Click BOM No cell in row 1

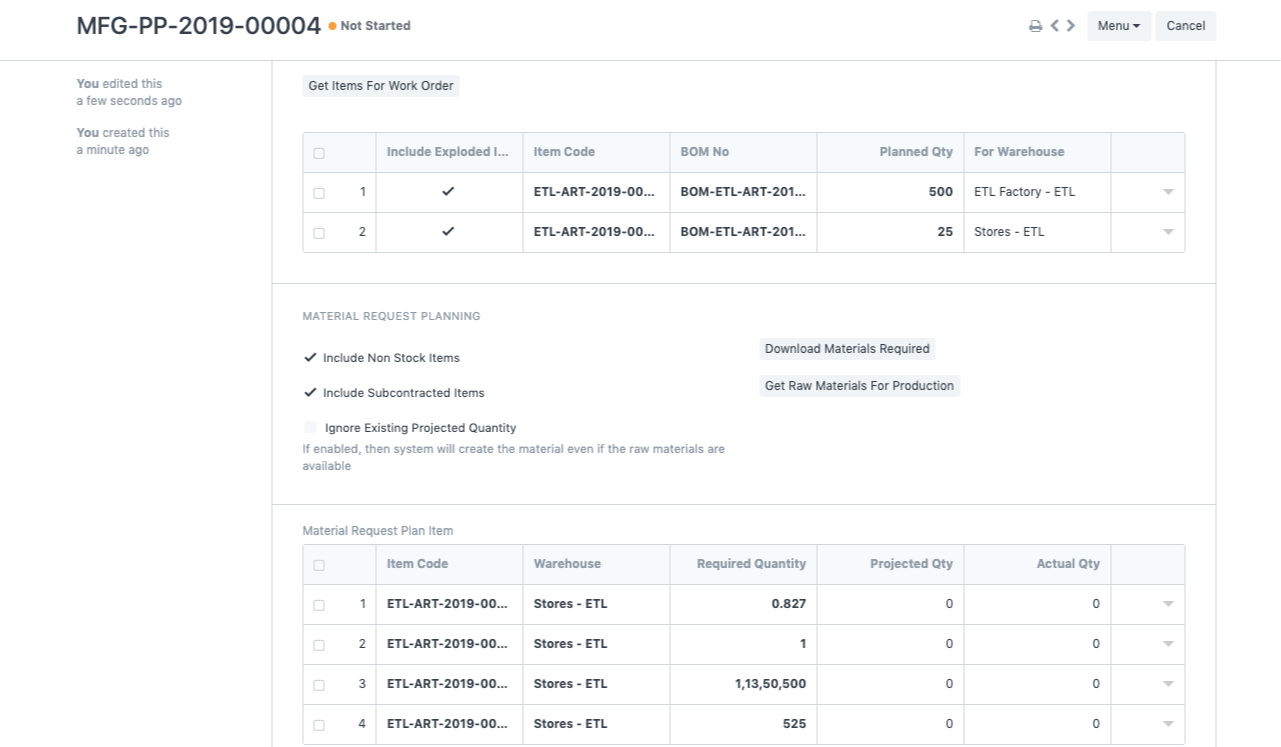coord(744,192)
